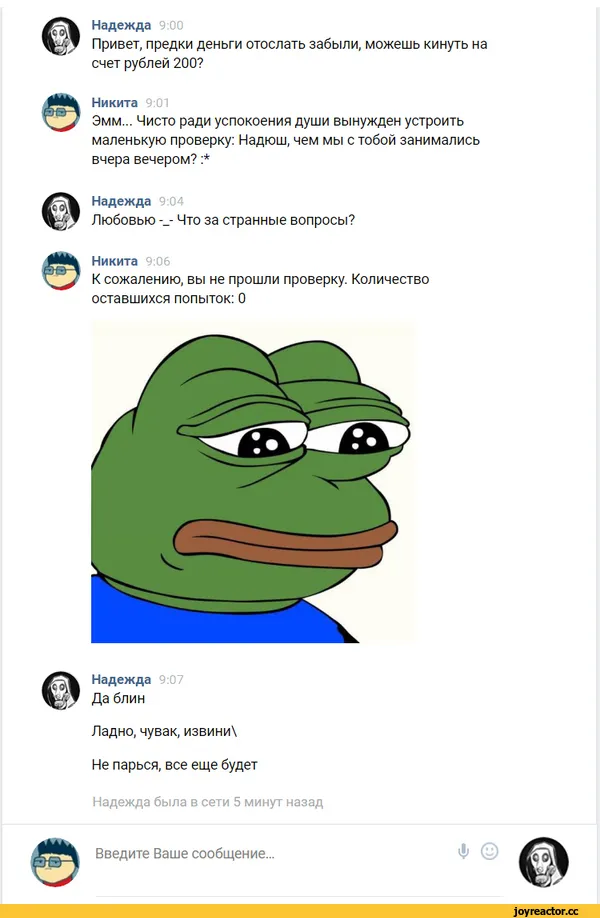Select the 'Да блин' message

pos(118,698)
